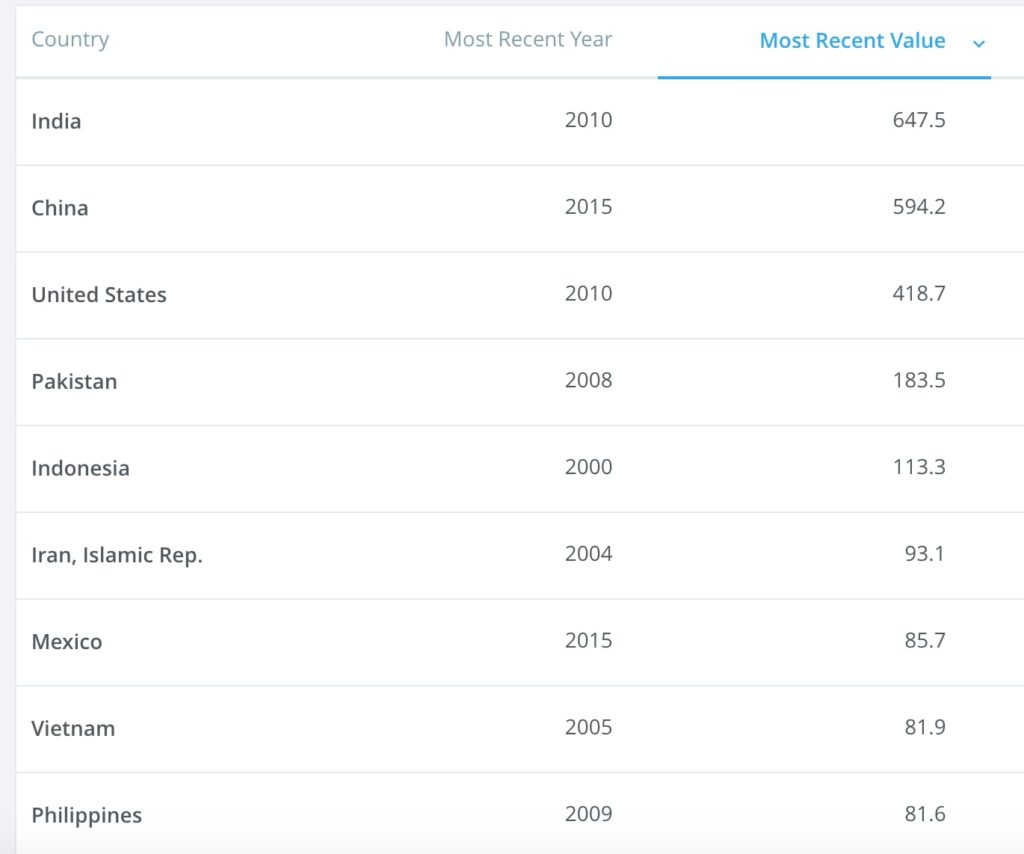Image resolution: width=1024 pixels, height=854 pixels.
Task: Click Mexico's value 85.7 cell
Action: 925,640
